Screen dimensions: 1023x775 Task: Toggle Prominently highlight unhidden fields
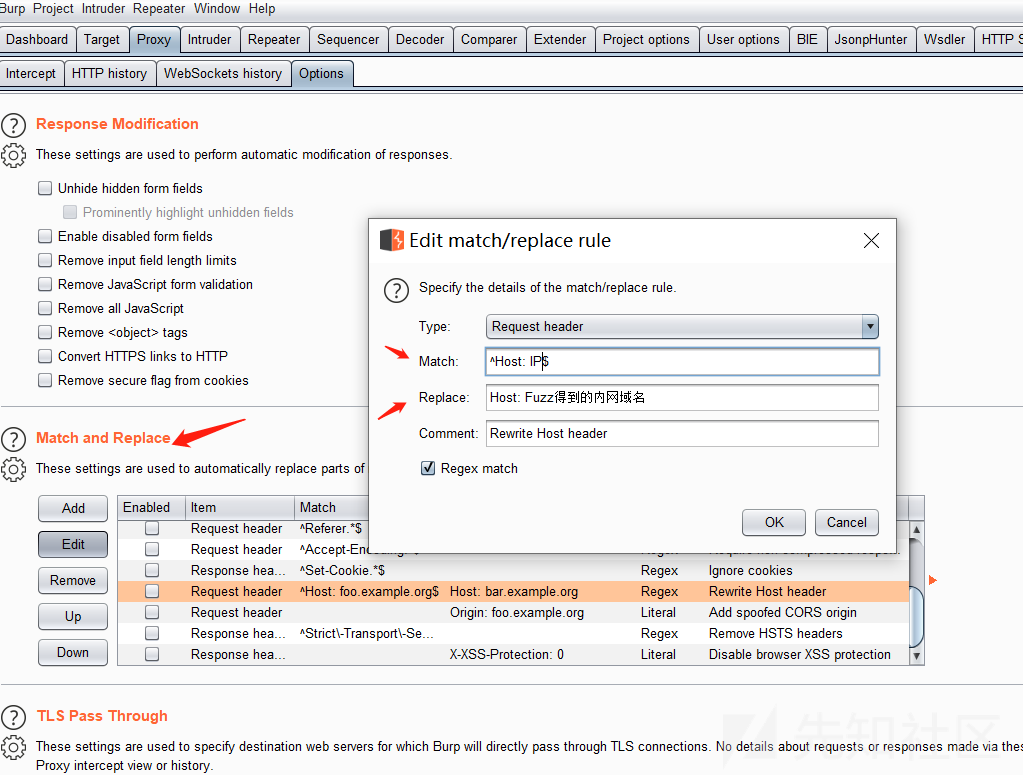[70, 212]
